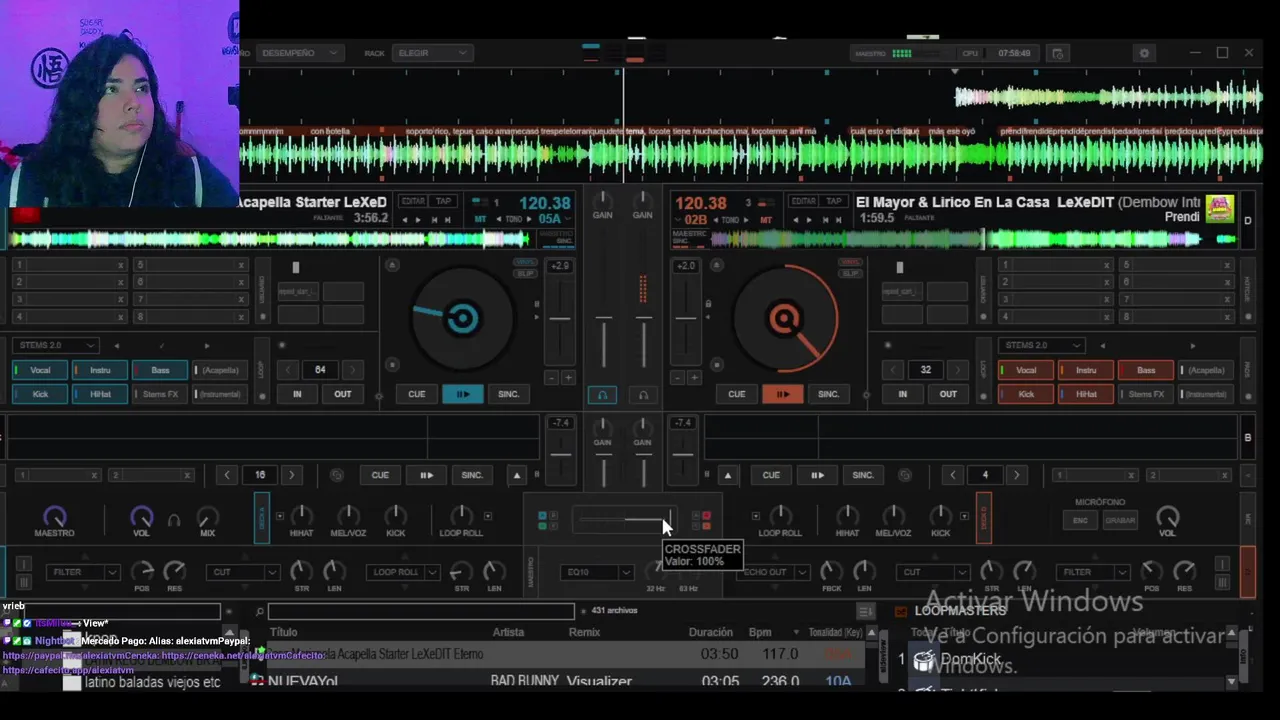
Task: Play/pause the left deck (blue button)
Action: [462, 394]
